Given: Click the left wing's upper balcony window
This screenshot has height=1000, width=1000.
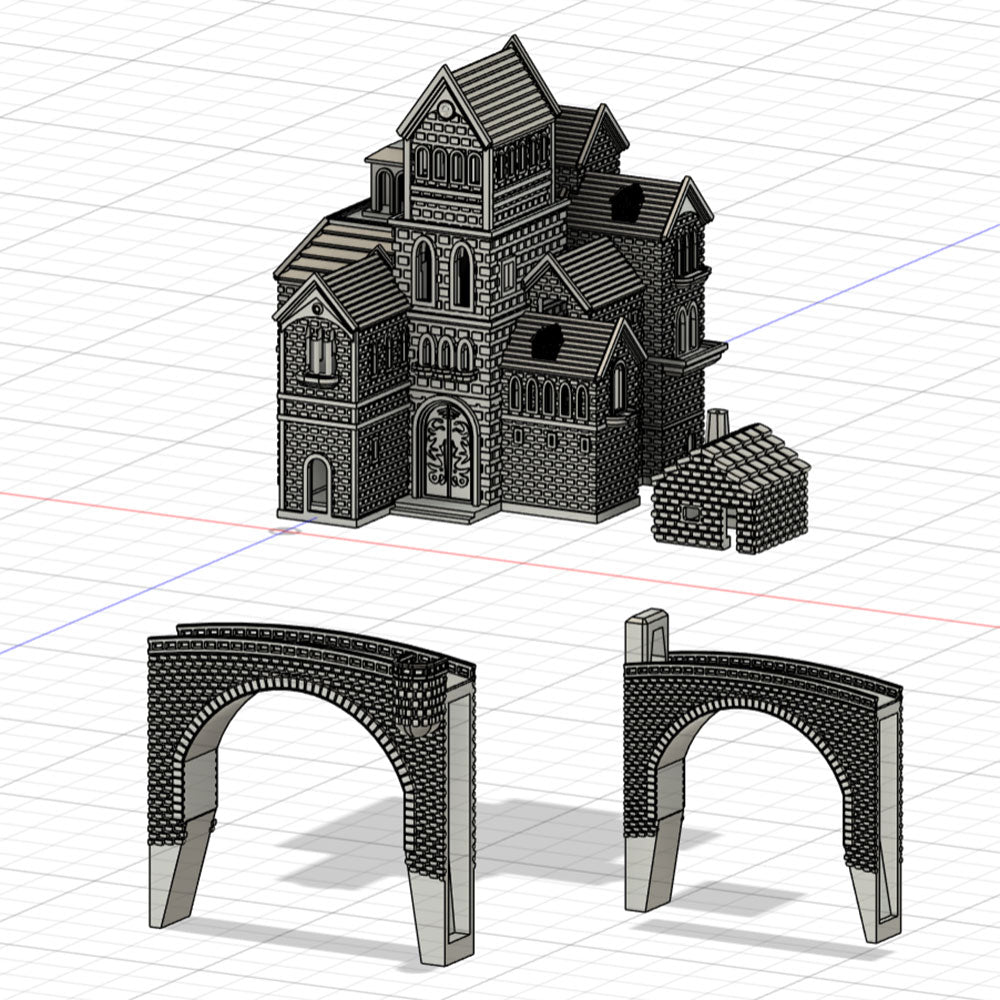Looking at the screenshot, I should 320,356.
